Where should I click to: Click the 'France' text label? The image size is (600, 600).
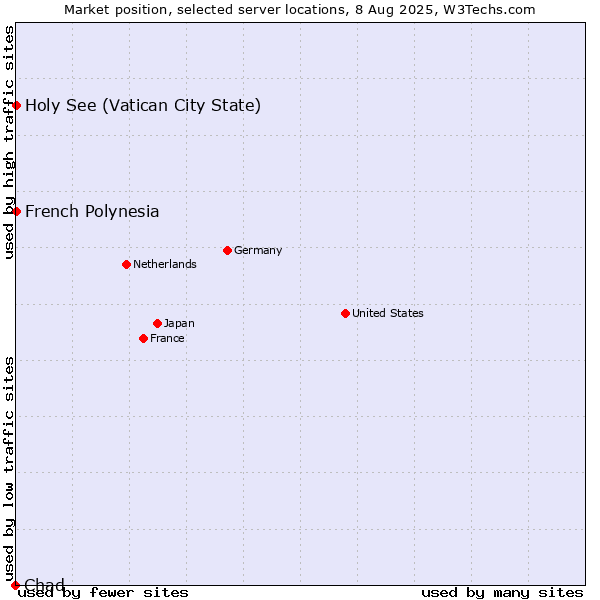pos(167,339)
